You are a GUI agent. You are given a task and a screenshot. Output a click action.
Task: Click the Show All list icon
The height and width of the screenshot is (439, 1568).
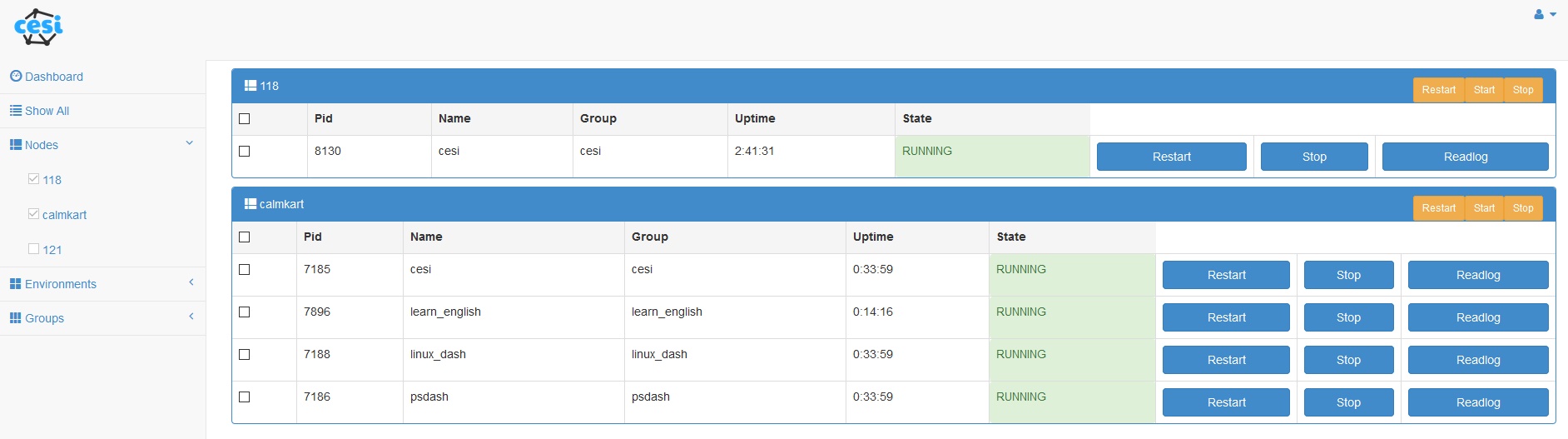pyautogui.click(x=16, y=111)
